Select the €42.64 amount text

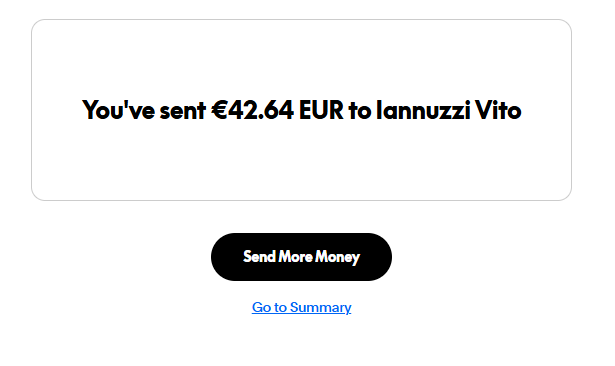pos(252,110)
